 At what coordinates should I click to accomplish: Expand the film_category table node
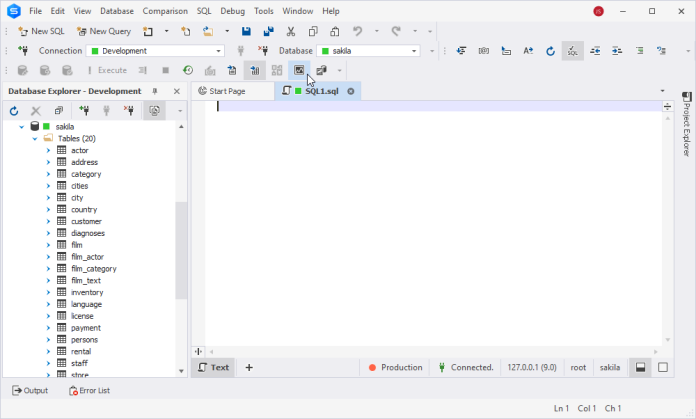48,269
